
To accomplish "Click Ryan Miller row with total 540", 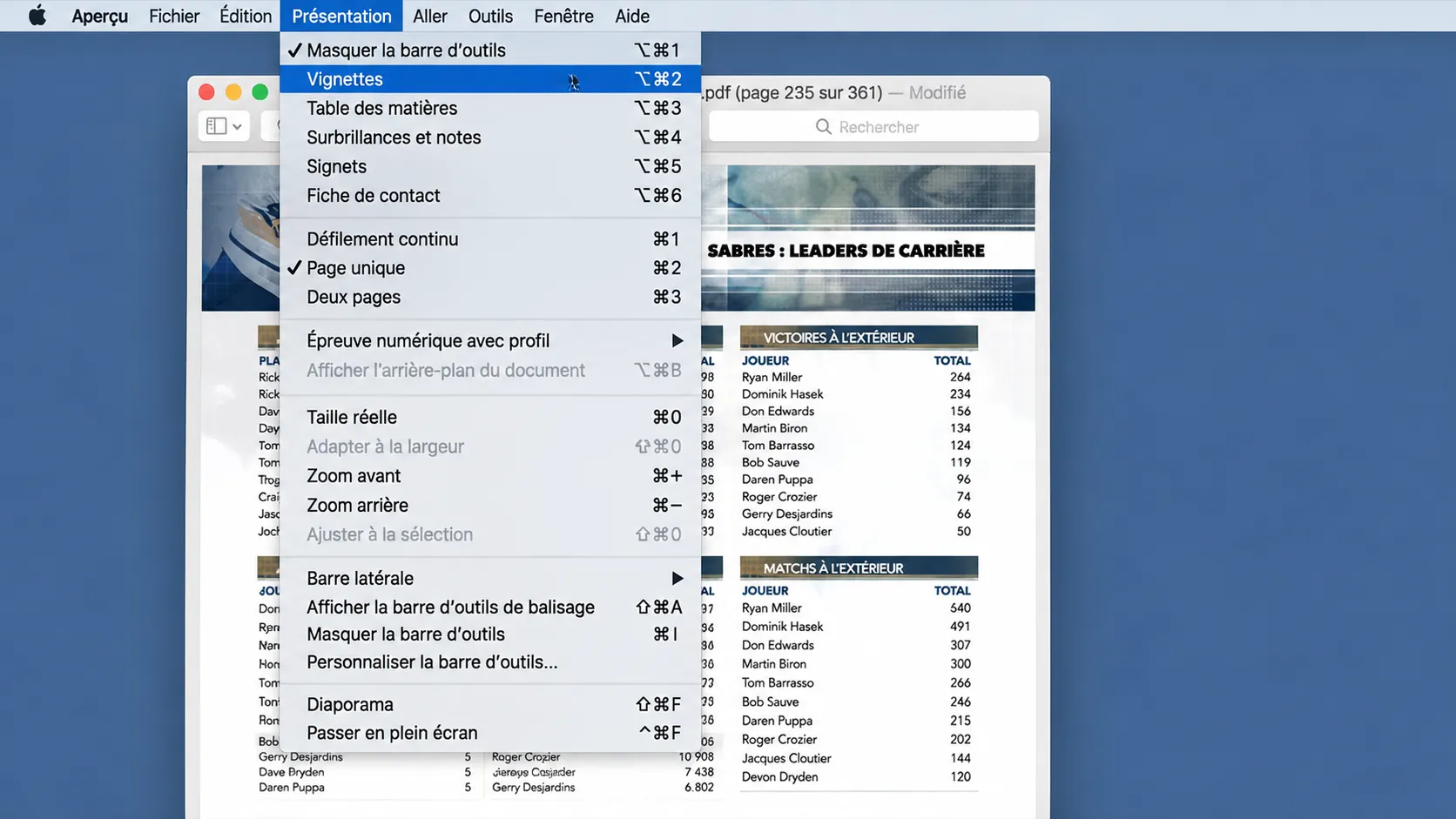I will pos(857,608).
